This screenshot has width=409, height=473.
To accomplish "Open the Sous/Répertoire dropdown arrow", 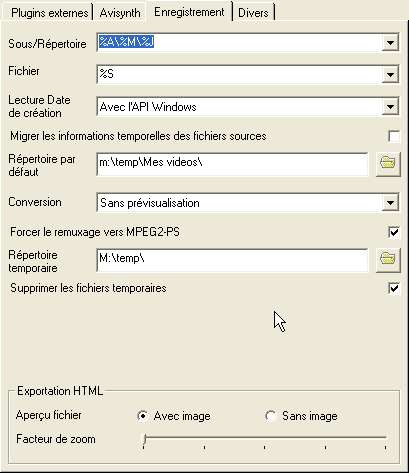I will 390,42.
